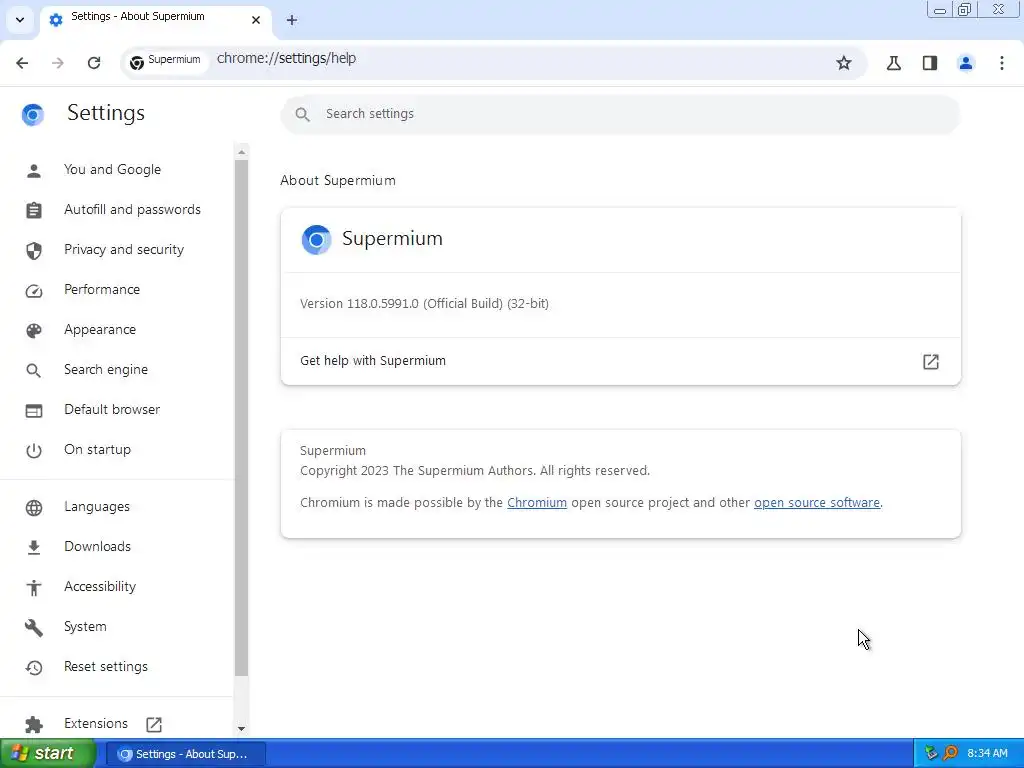Close the Settings - About Supermium tab
This screenshot has width=1024, height=768.
point(256,20)
